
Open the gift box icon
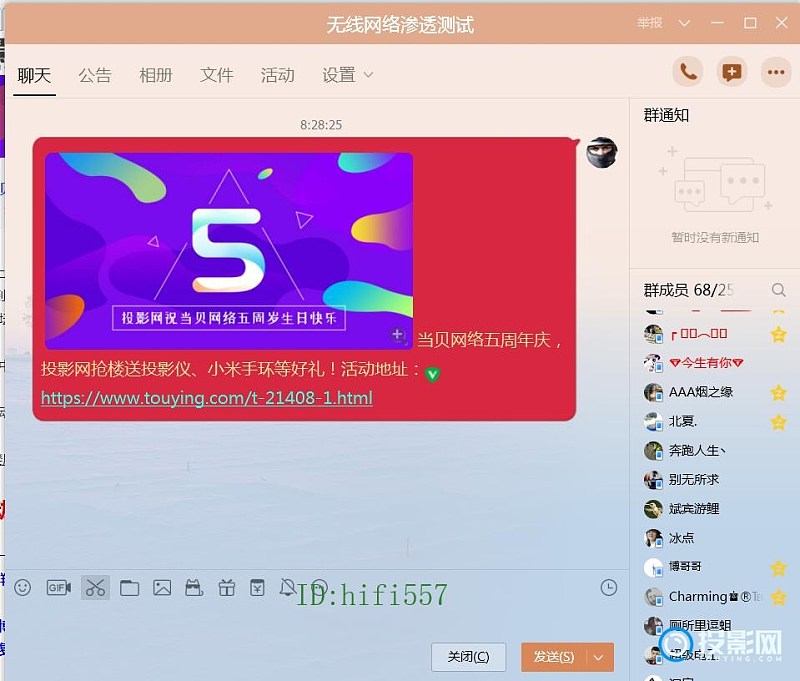click(x=227, y=588)
